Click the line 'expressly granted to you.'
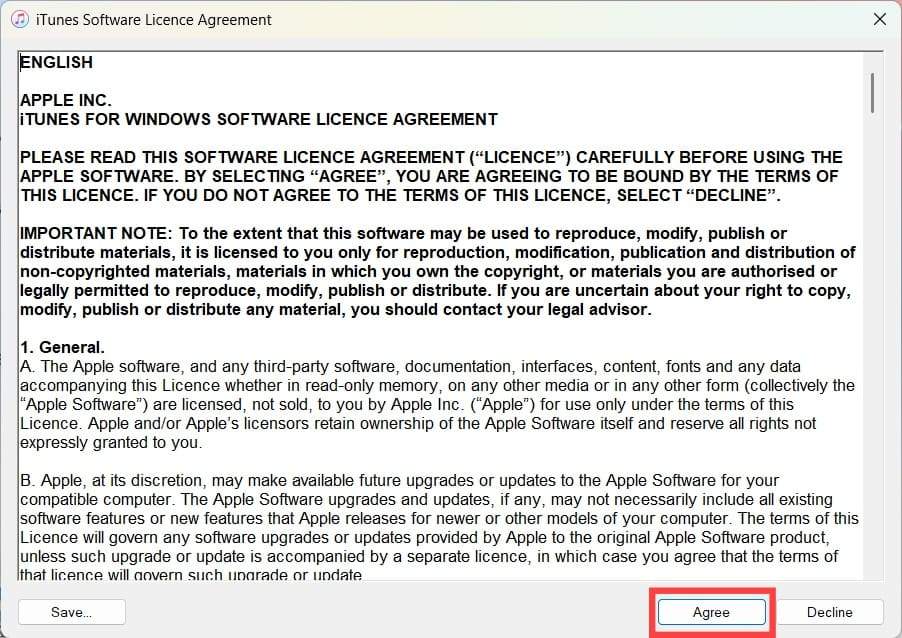The image size is (902, 638). [111, 442]
